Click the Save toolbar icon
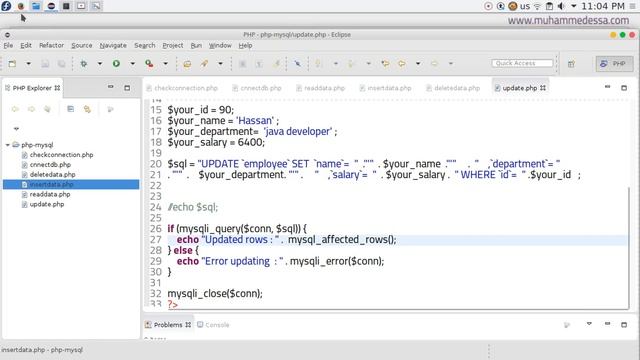 pyautogui.click(x=45, y=64)
